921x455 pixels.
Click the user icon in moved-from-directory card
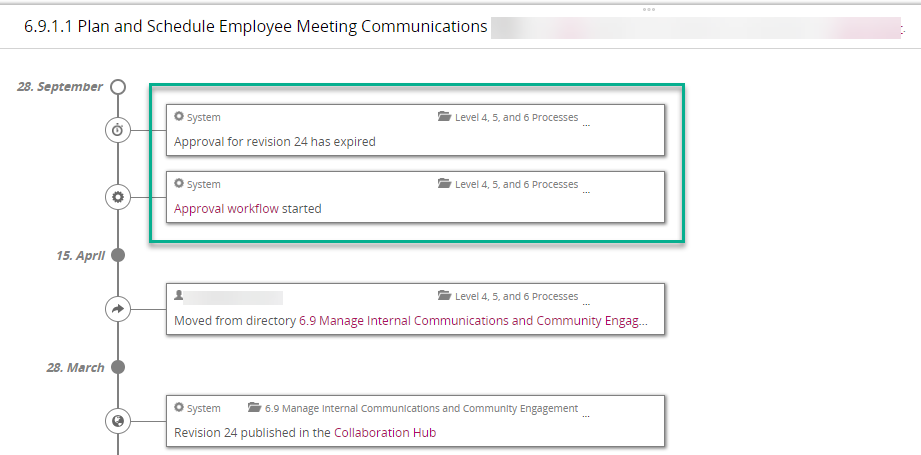(x=179, y=295)
